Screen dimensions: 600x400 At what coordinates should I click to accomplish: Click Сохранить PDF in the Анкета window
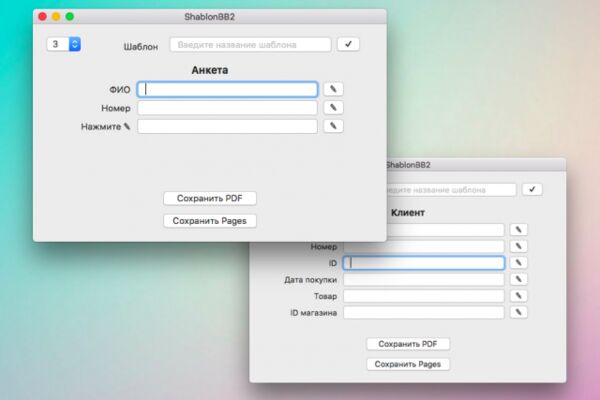[210, 198]
